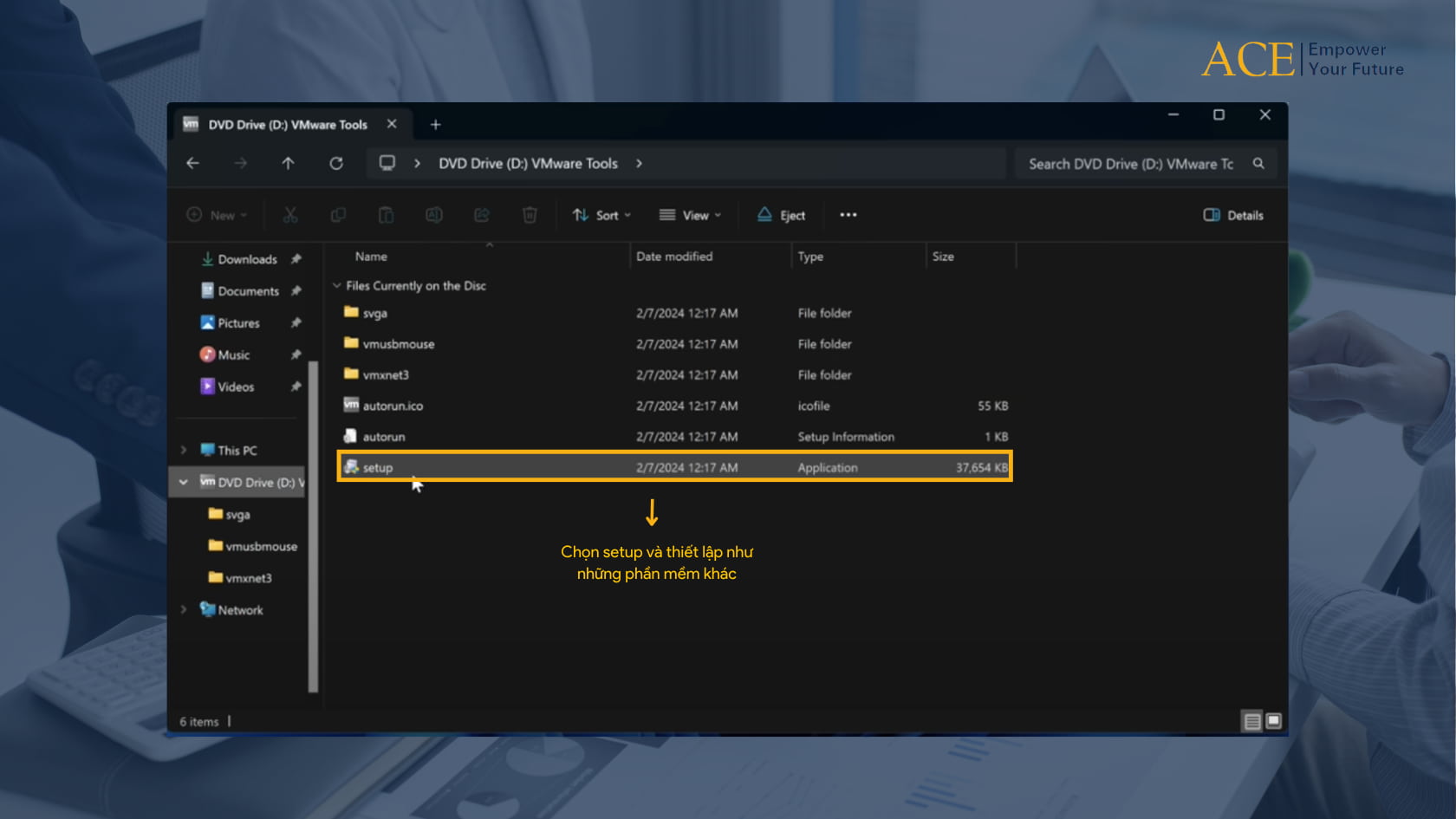This screenshot has width=1456, height=819.
Task: Switch to large thumbnails view icon in status bar
Action: point(1273,721)
